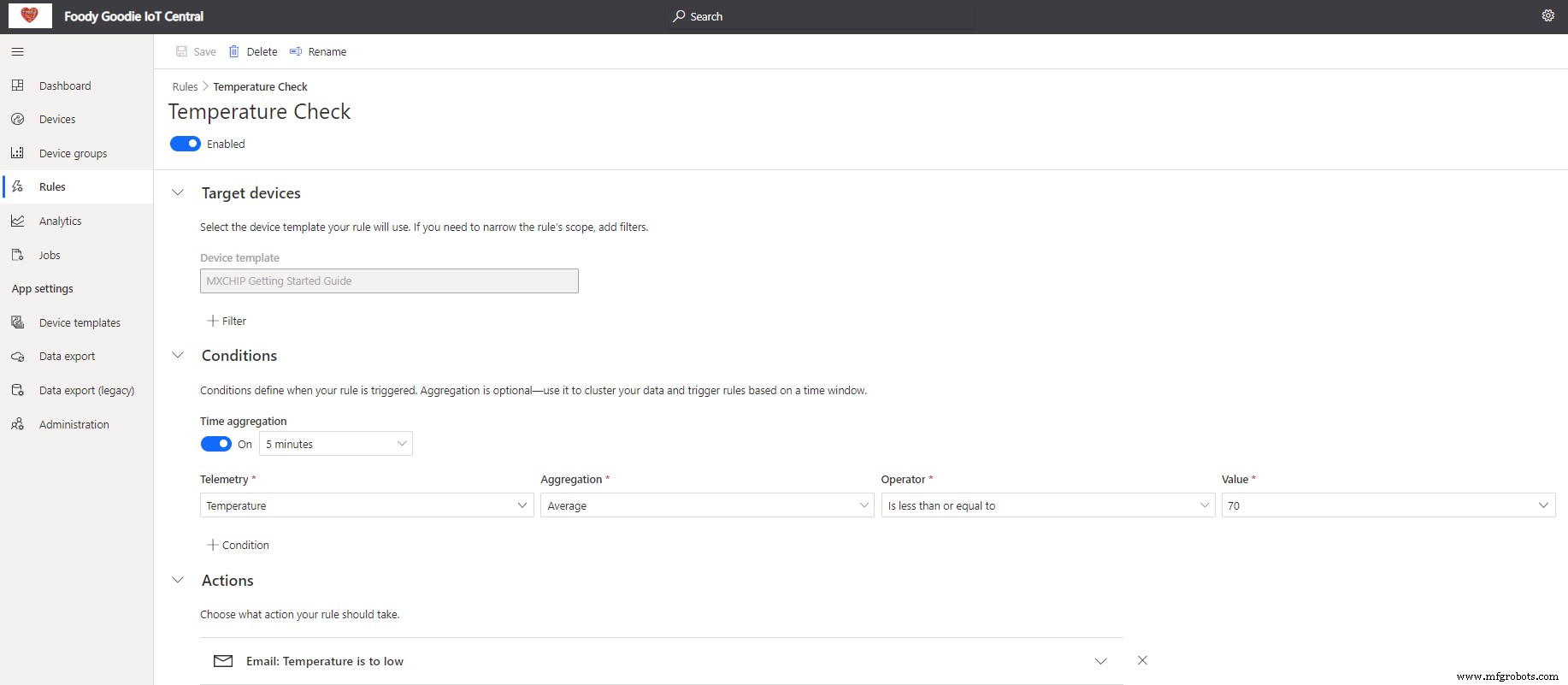Click Rules in the breadcrumb
This screenshot has height=685, width=1568.
coord(185,86)
